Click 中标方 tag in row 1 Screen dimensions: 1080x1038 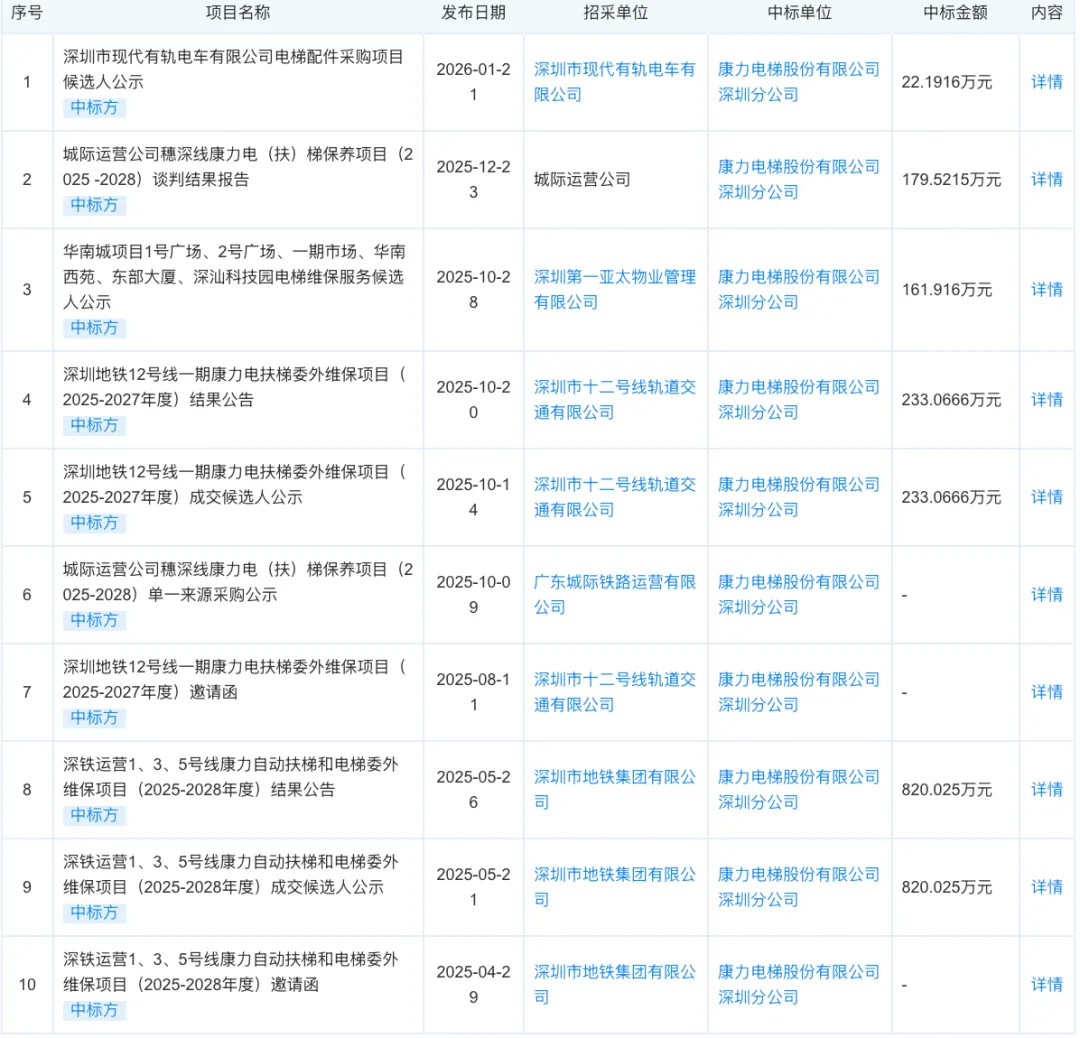94,108
